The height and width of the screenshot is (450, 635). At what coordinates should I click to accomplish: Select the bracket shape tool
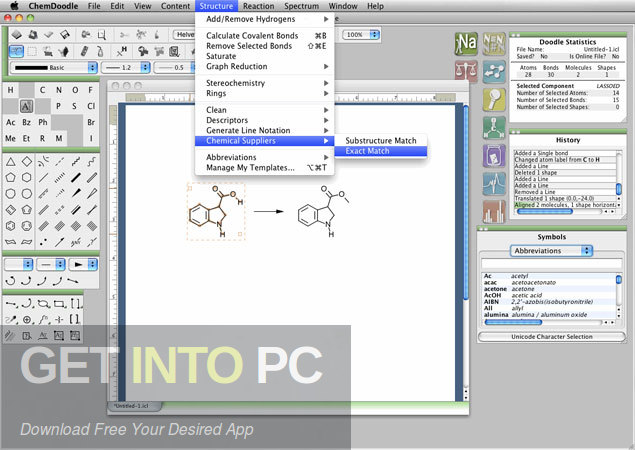click(x=76, y=303)
